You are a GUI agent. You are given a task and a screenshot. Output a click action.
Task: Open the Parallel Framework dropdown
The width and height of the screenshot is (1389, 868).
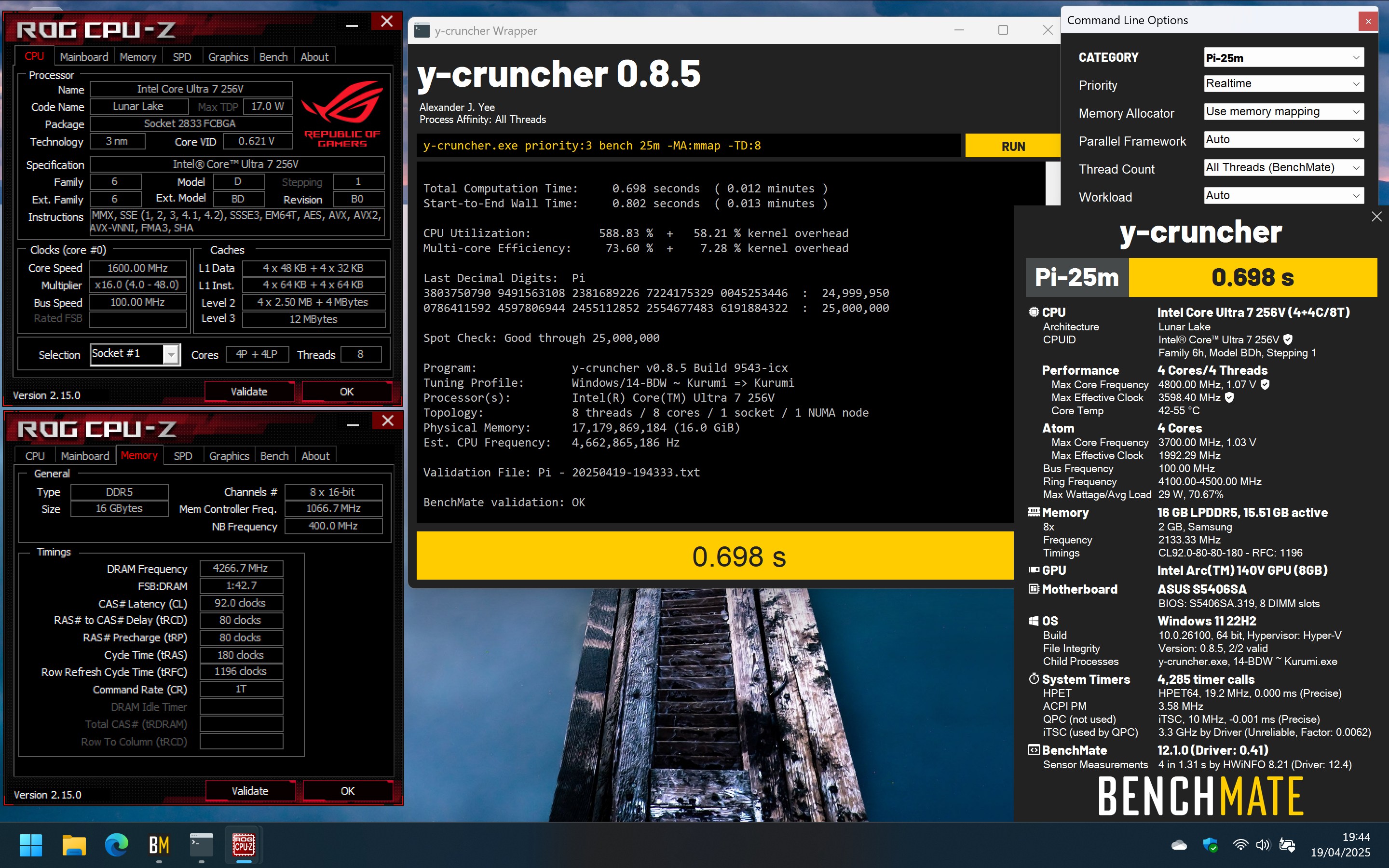click(1283, 139)
